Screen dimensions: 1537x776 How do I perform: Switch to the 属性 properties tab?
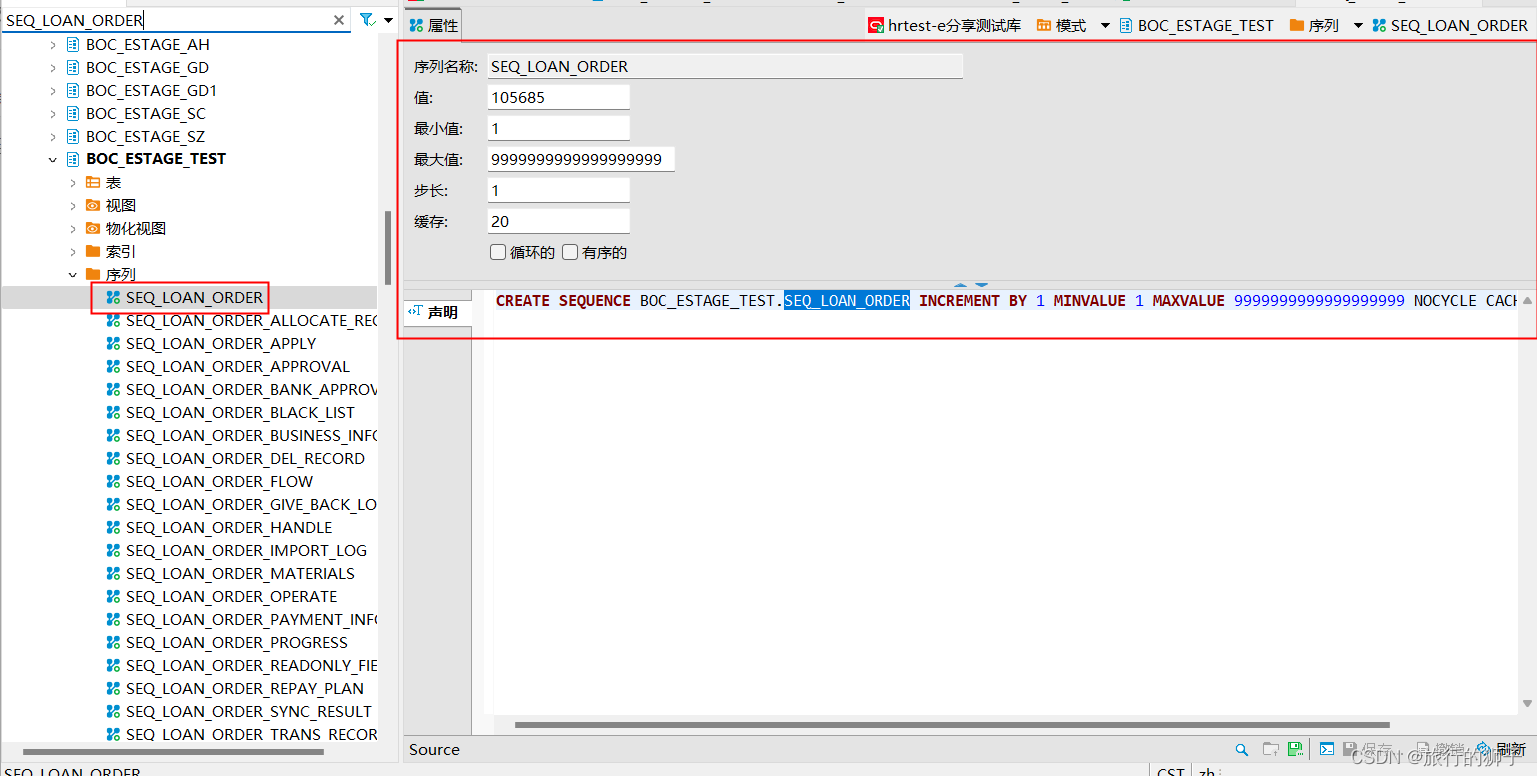click(x=433, y=25)
